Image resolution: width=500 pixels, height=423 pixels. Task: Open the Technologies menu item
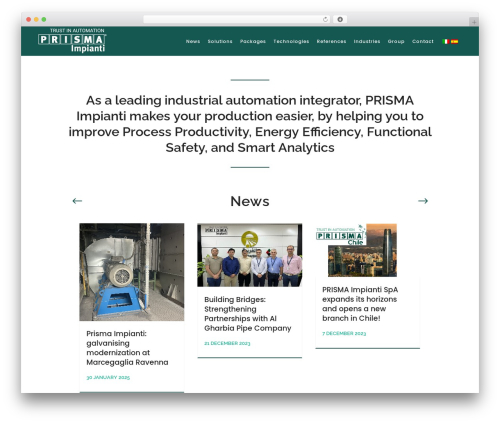(291, 41)
